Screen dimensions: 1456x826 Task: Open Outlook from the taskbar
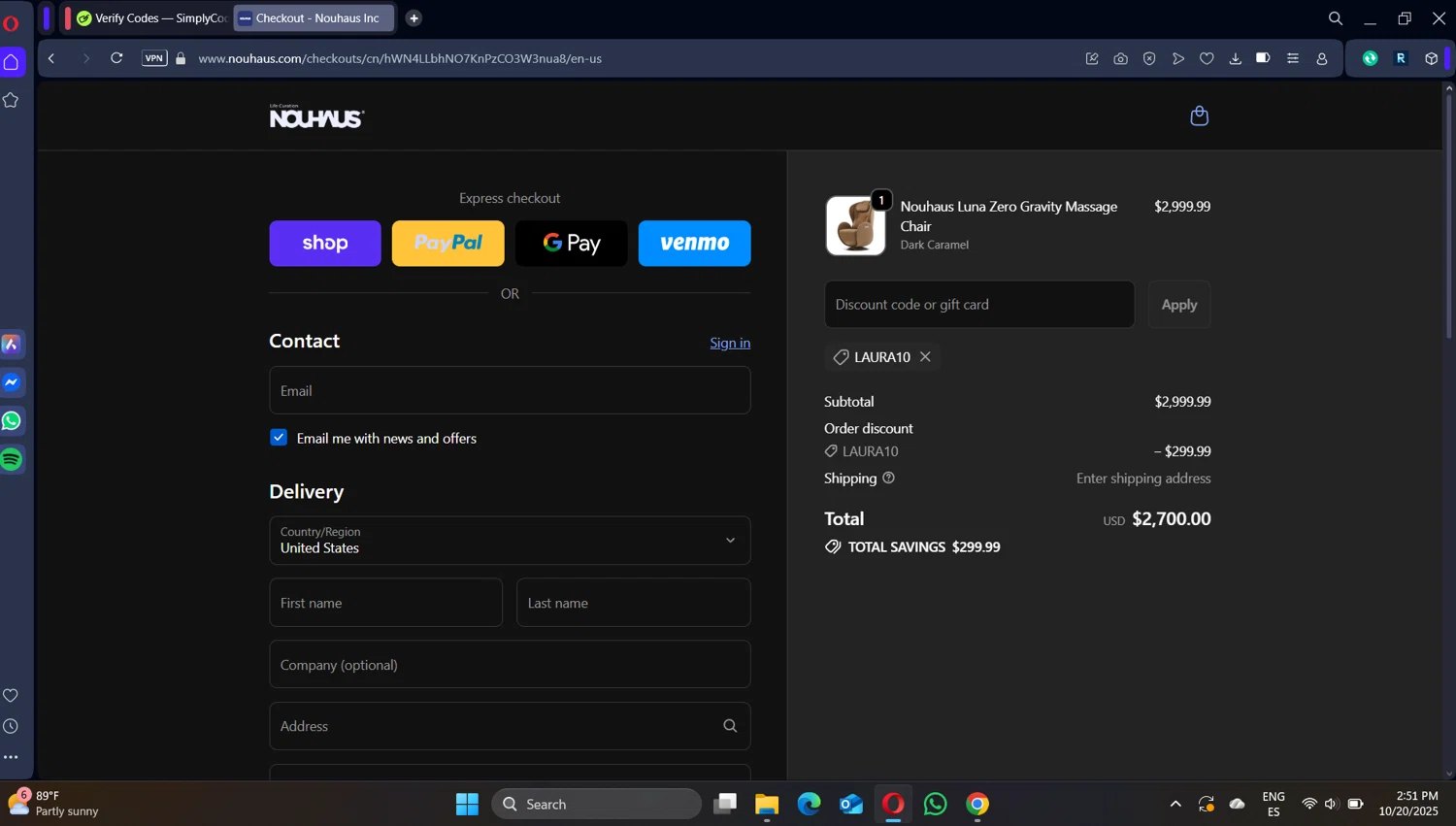[x=851, y=804]
